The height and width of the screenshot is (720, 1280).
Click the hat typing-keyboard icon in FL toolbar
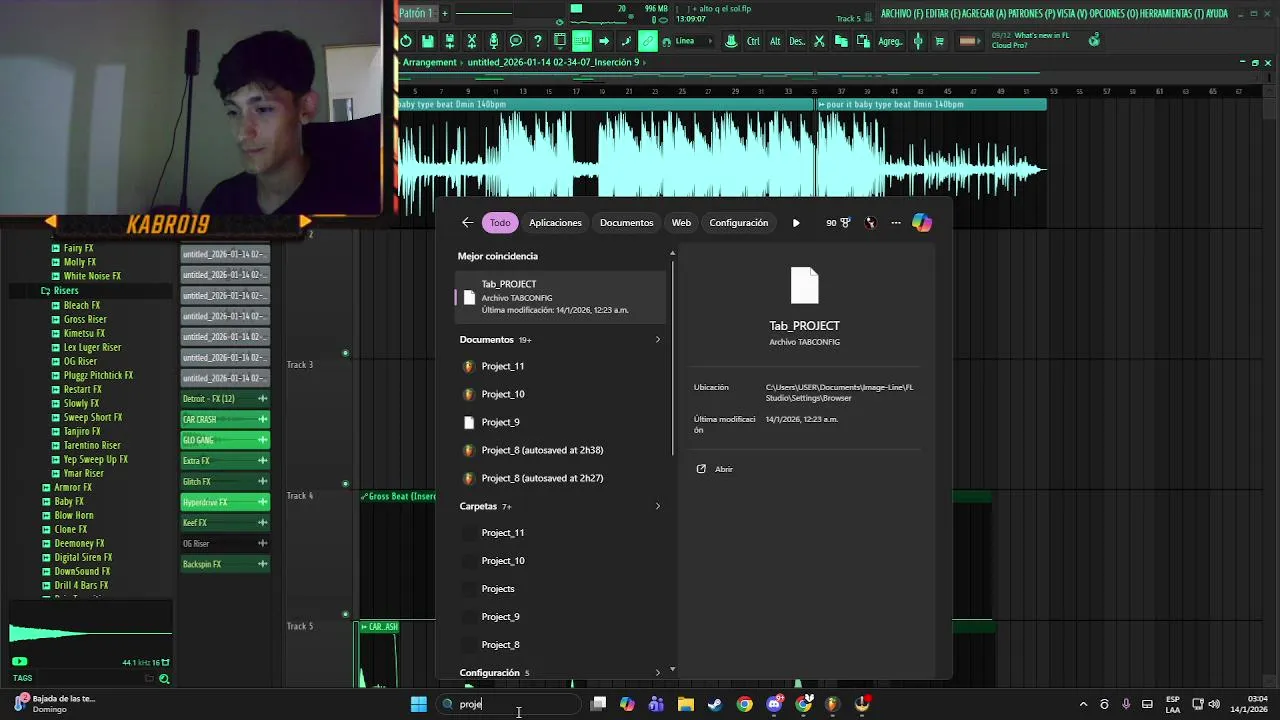[x=730, y=41]
